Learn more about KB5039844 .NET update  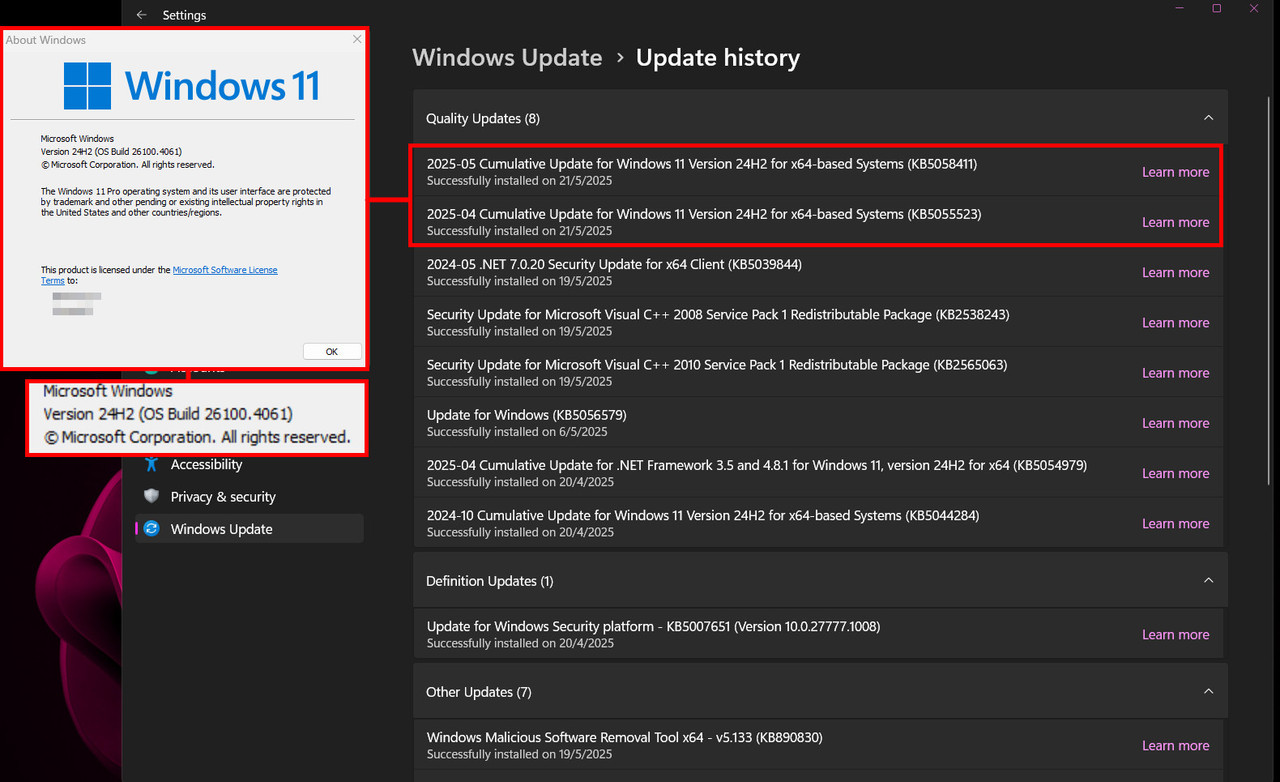pos(1175,272)
